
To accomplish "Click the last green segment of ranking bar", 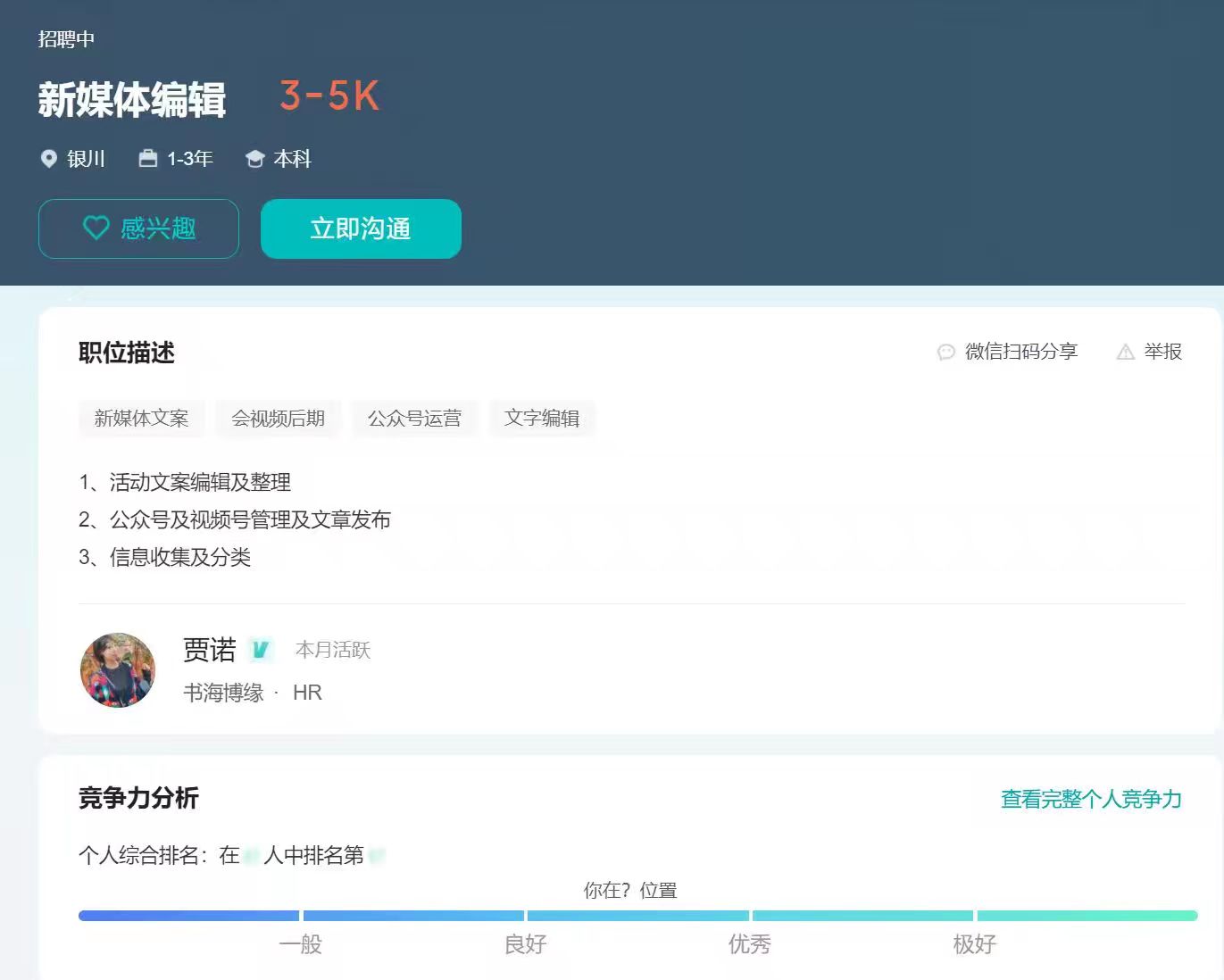I will [x=1087, y=916].
